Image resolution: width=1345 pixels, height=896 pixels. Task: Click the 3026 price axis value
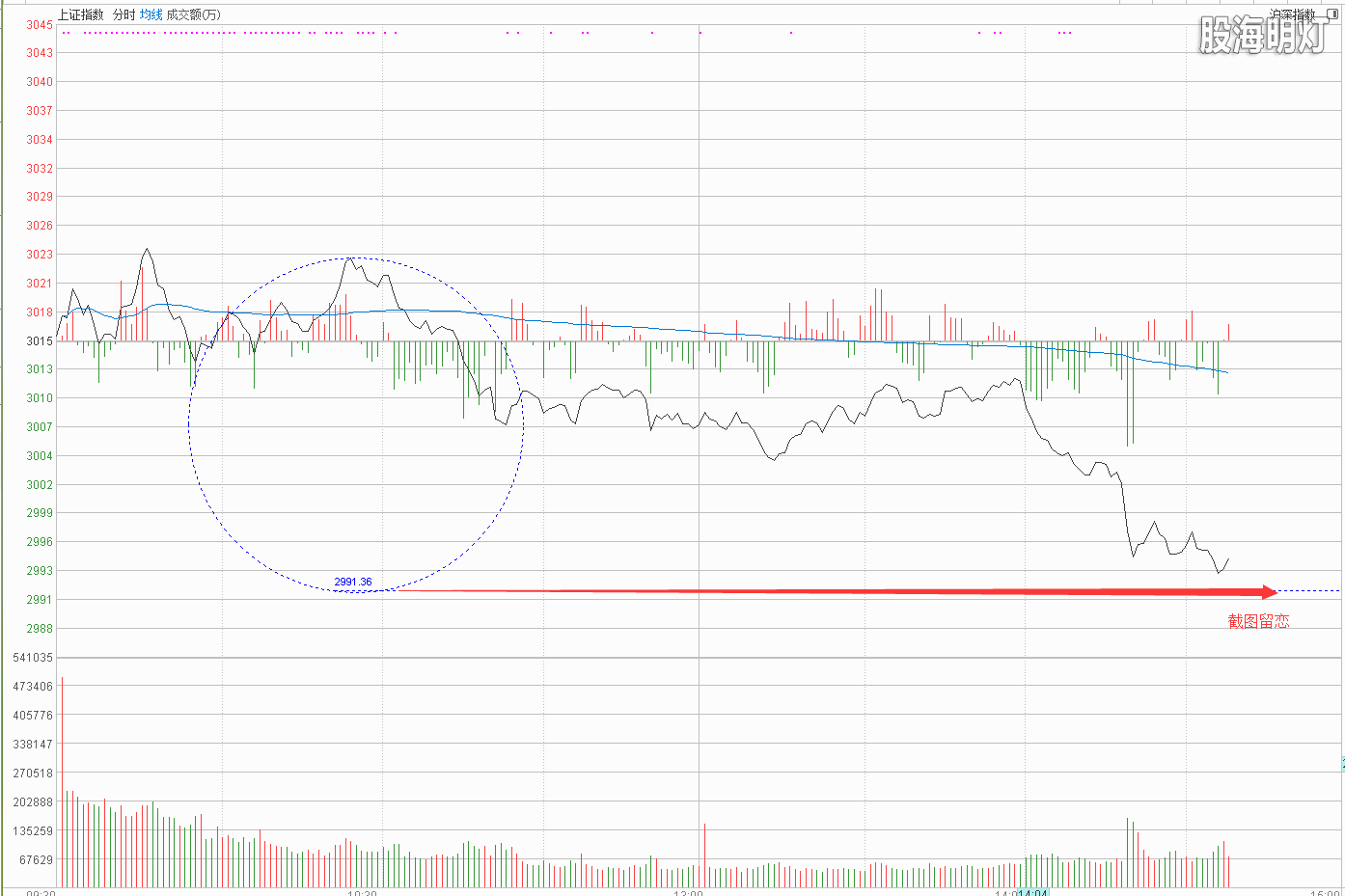(x=40, y=226)
